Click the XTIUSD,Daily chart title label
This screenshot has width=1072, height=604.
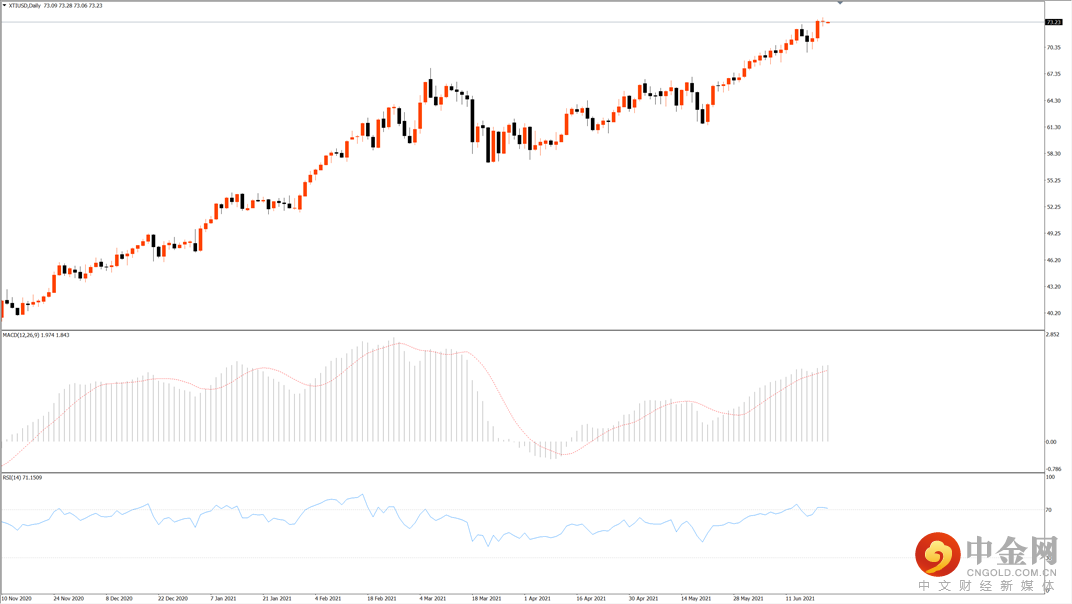coord(25,5)
